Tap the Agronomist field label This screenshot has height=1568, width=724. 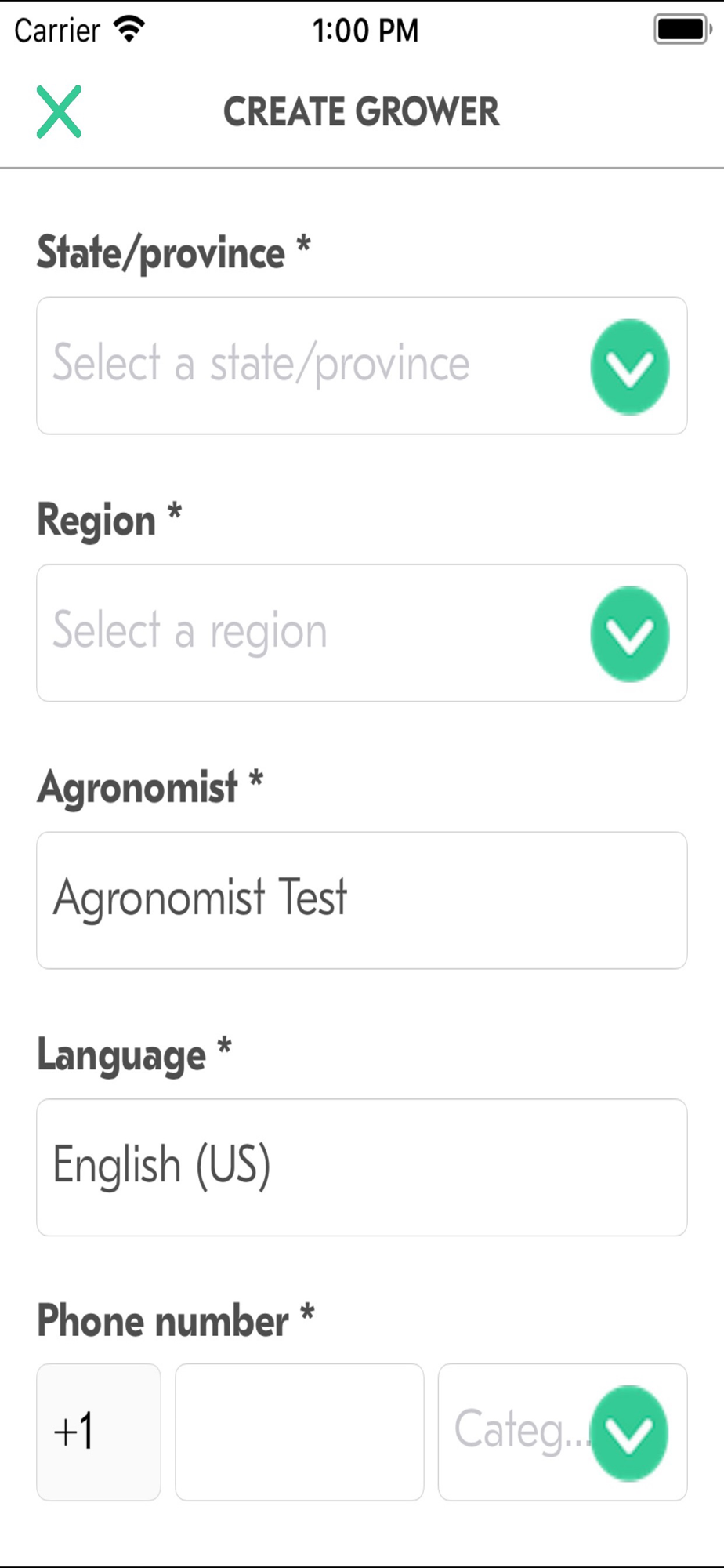(138, 786)
